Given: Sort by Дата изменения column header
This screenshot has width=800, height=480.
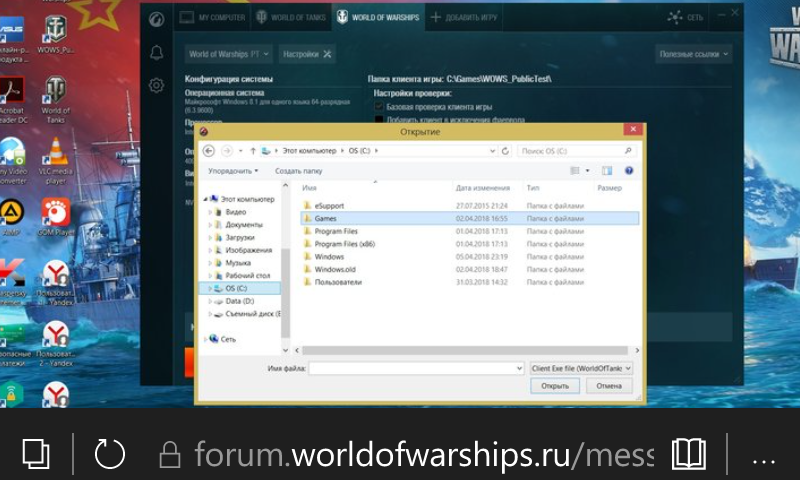Looking at the screenshot, I should pyautogui.click(x=483, y=188).
